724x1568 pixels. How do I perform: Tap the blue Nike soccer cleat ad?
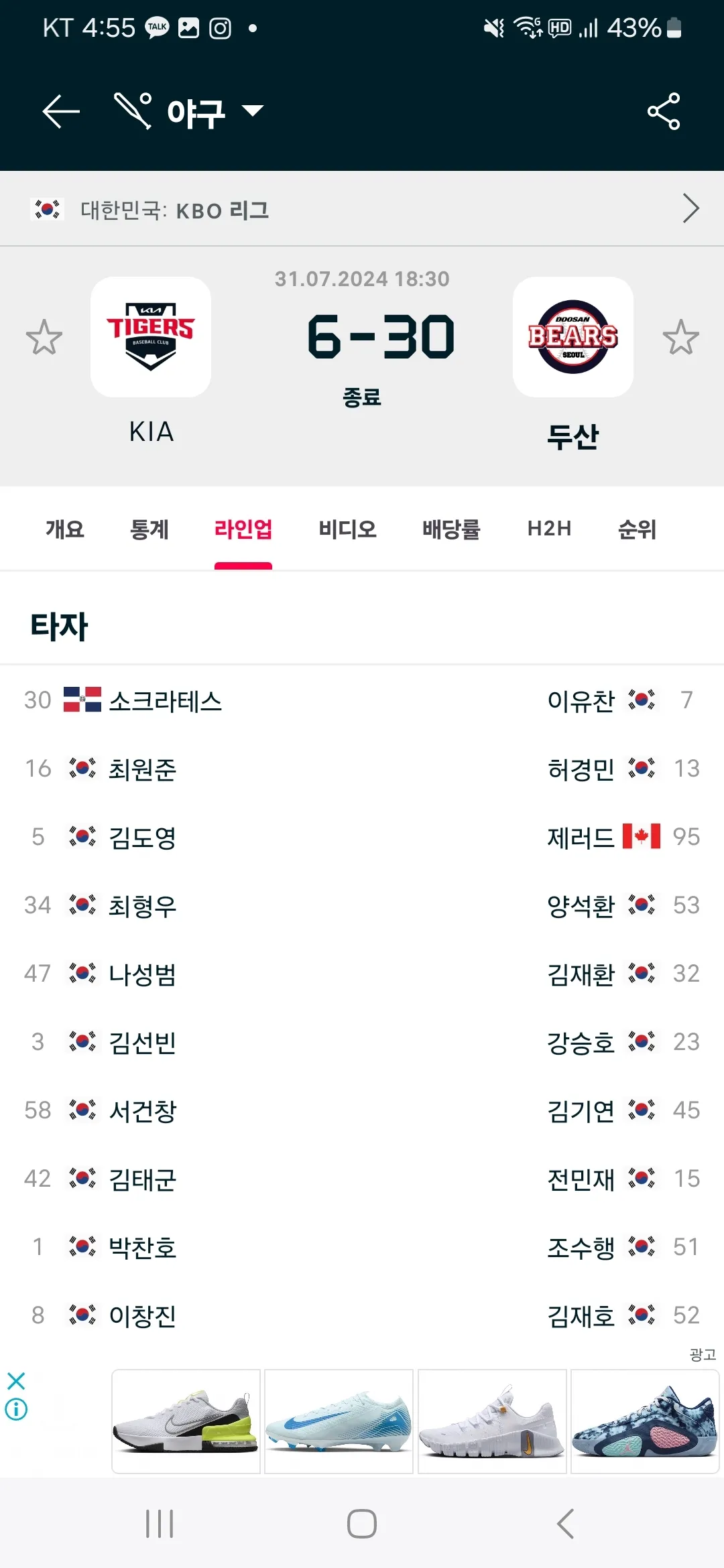point(339,1421)
